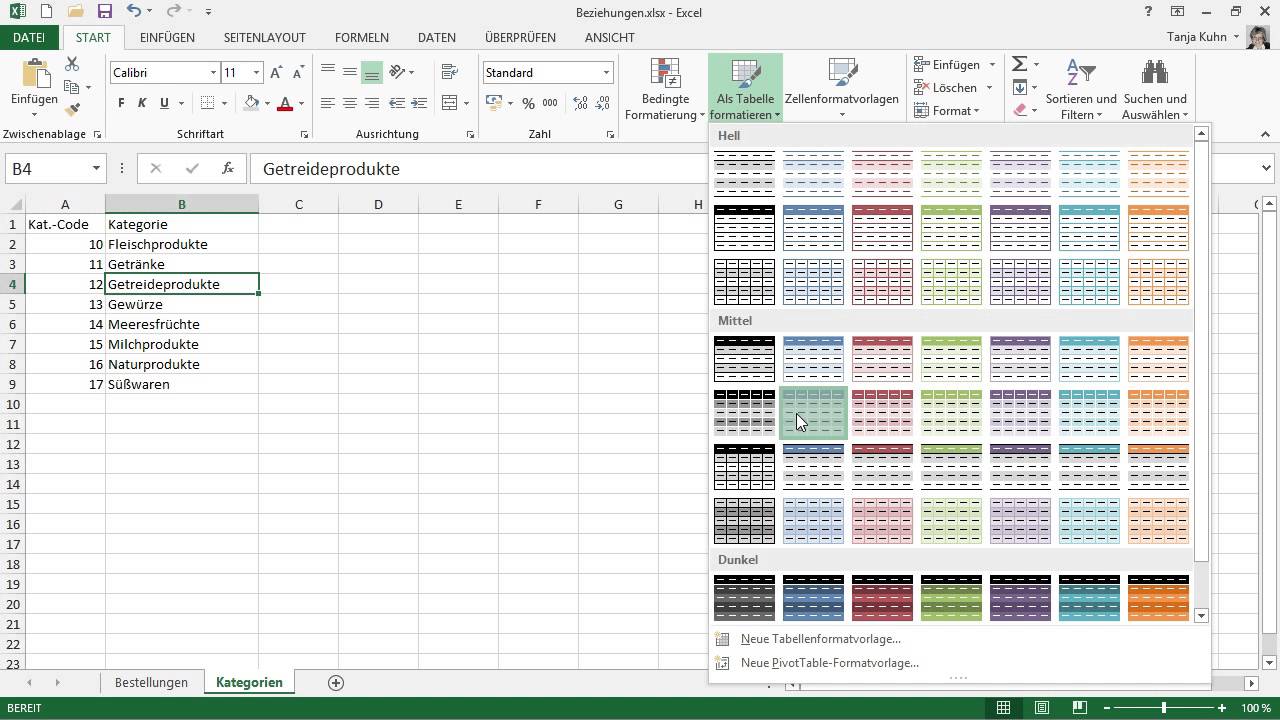Align text right
The image size is (1280, 720).
[x=372, y=103]
